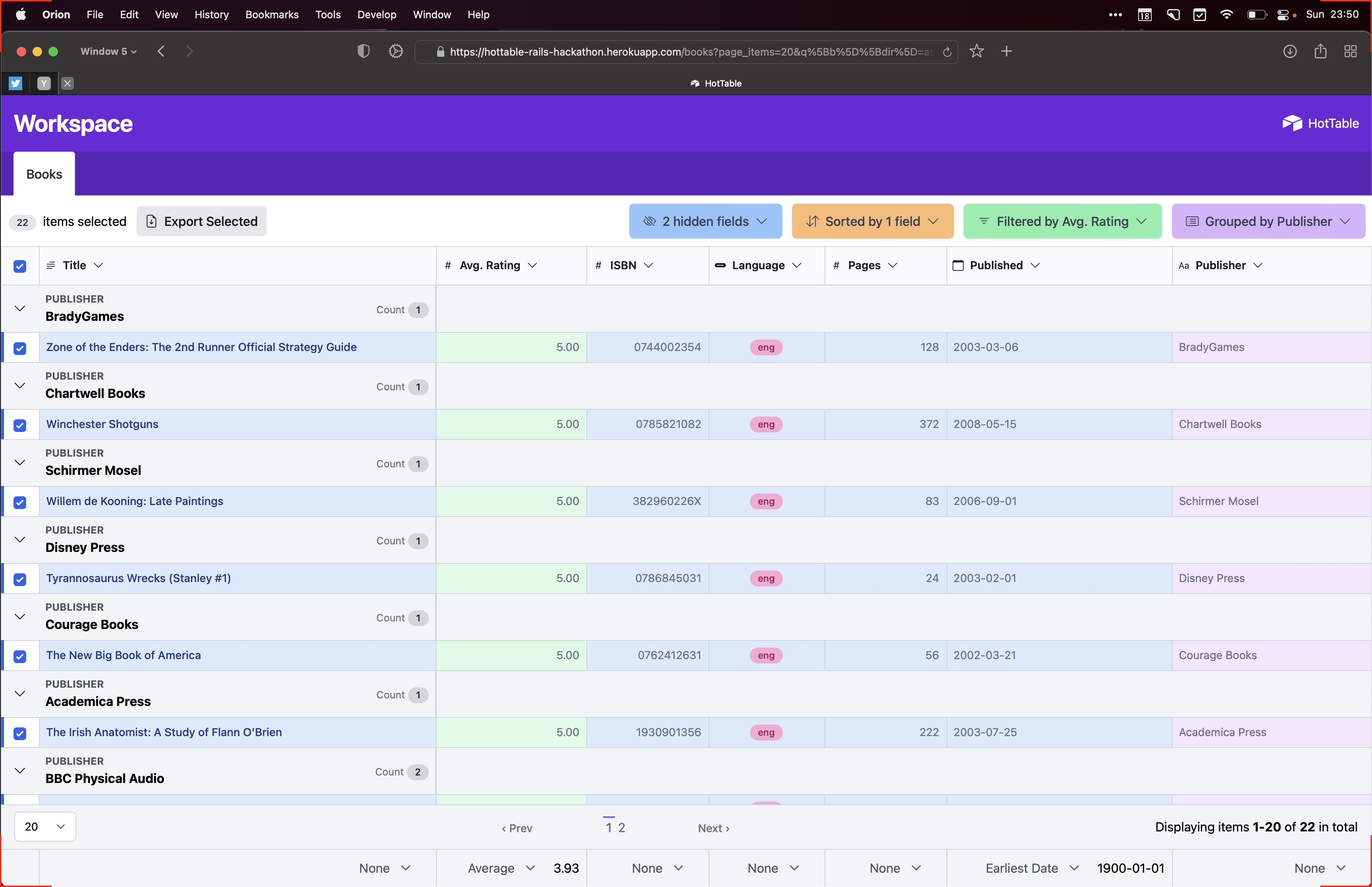Viewport: 1372px width, 887px height.
Task: Bookmark page with the star icon
Action: click(x=977, y=51)
